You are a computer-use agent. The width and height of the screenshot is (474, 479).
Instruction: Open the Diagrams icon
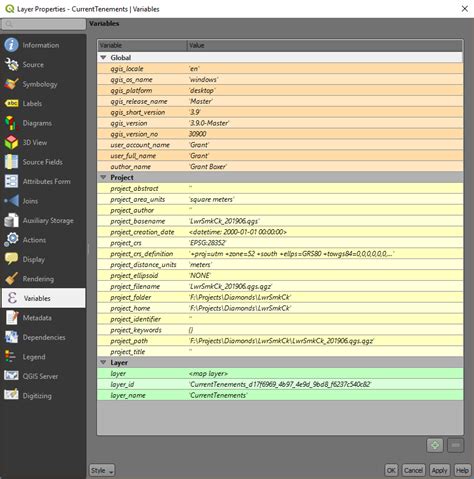[x=11, y=123]
